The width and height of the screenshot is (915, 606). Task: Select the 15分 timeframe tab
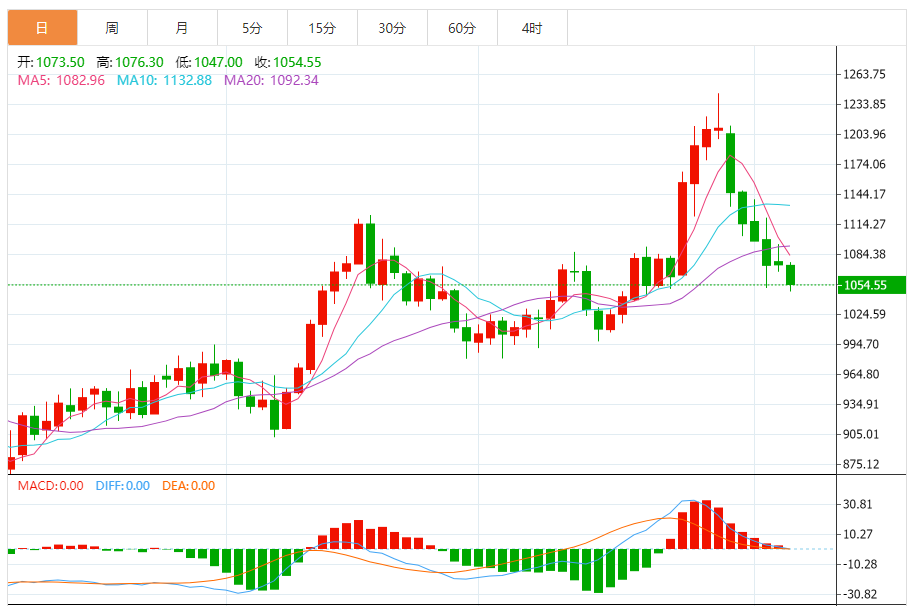pyautogui.click(x=323, y=27)
